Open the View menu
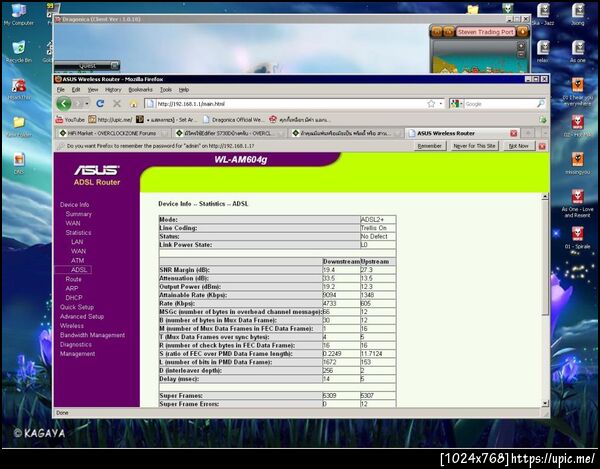The height and width of the screenshot is (469, 600). click(93, 90)
